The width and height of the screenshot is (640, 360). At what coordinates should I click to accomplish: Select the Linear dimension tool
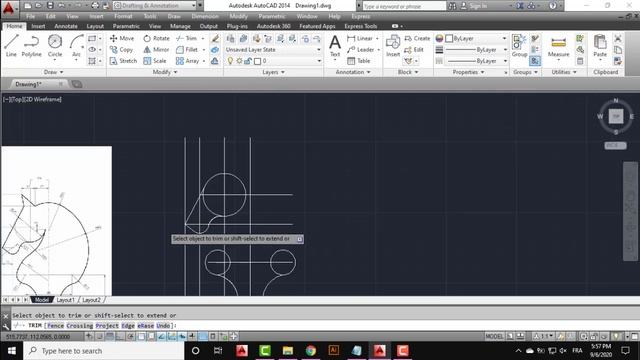(360, 38)
